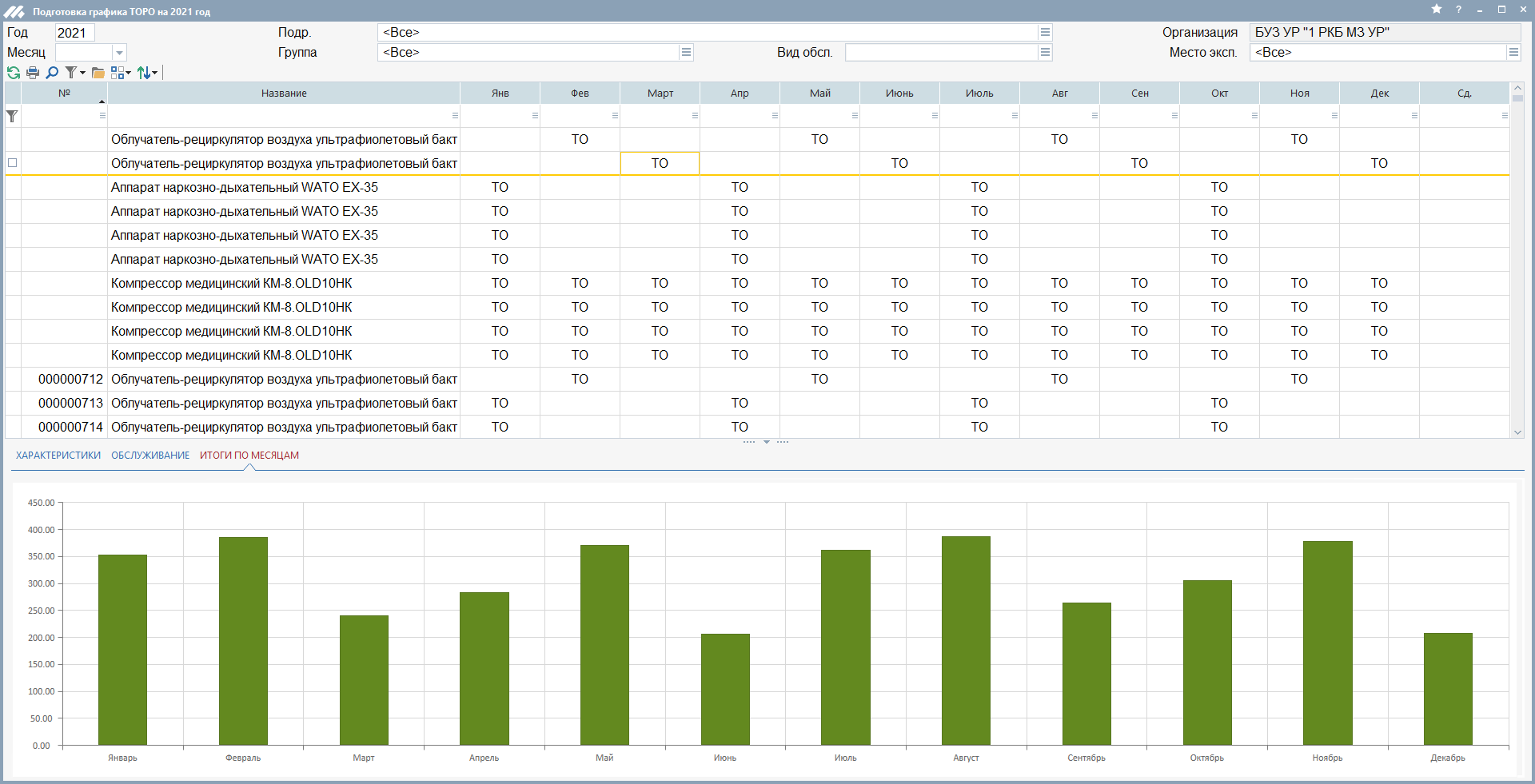Click the Вид обсл. input field
The image size is (1535, 784).
(x=941, y=52)
